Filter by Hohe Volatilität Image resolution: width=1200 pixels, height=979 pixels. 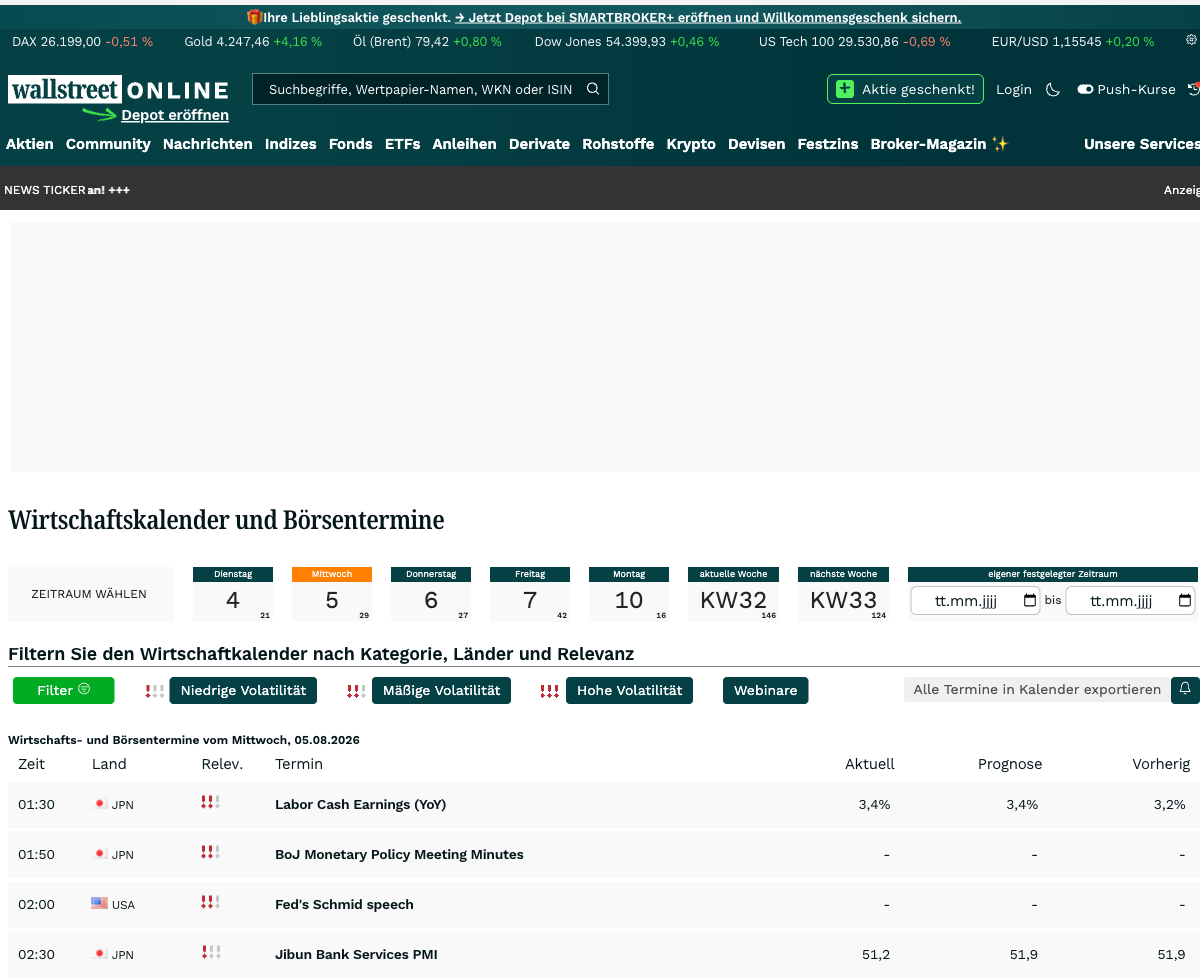[629, 690]
